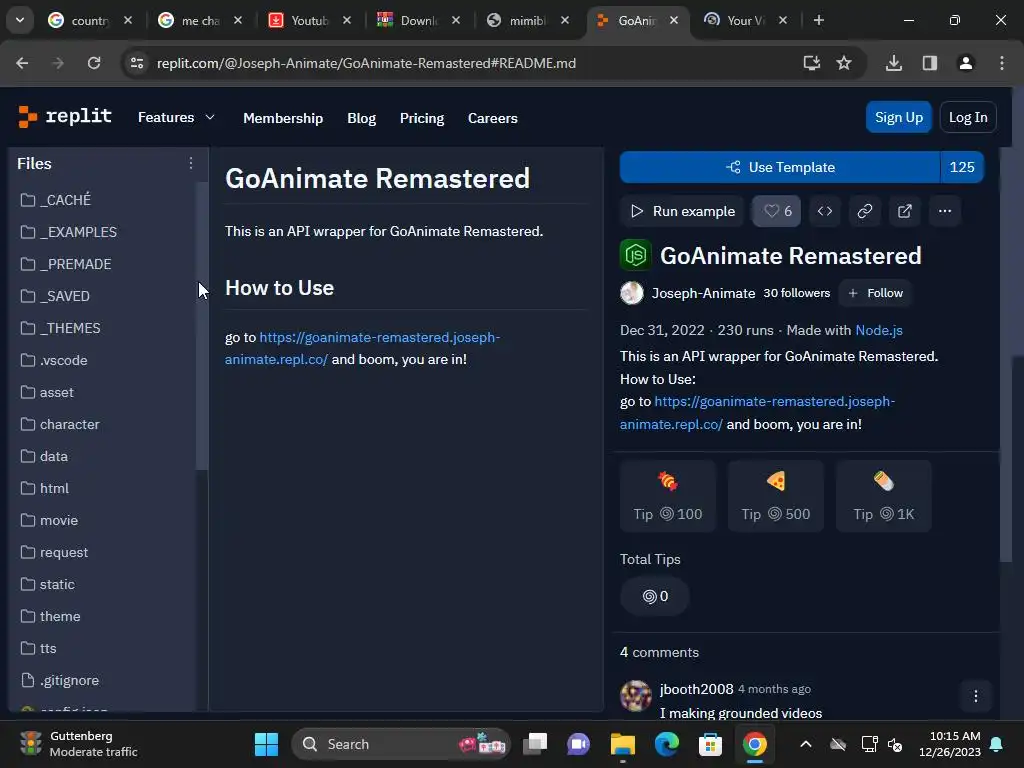The image size is (1024, 768).
Task: Click Joseph-Animate profile avatar
Action: point(632,293)
